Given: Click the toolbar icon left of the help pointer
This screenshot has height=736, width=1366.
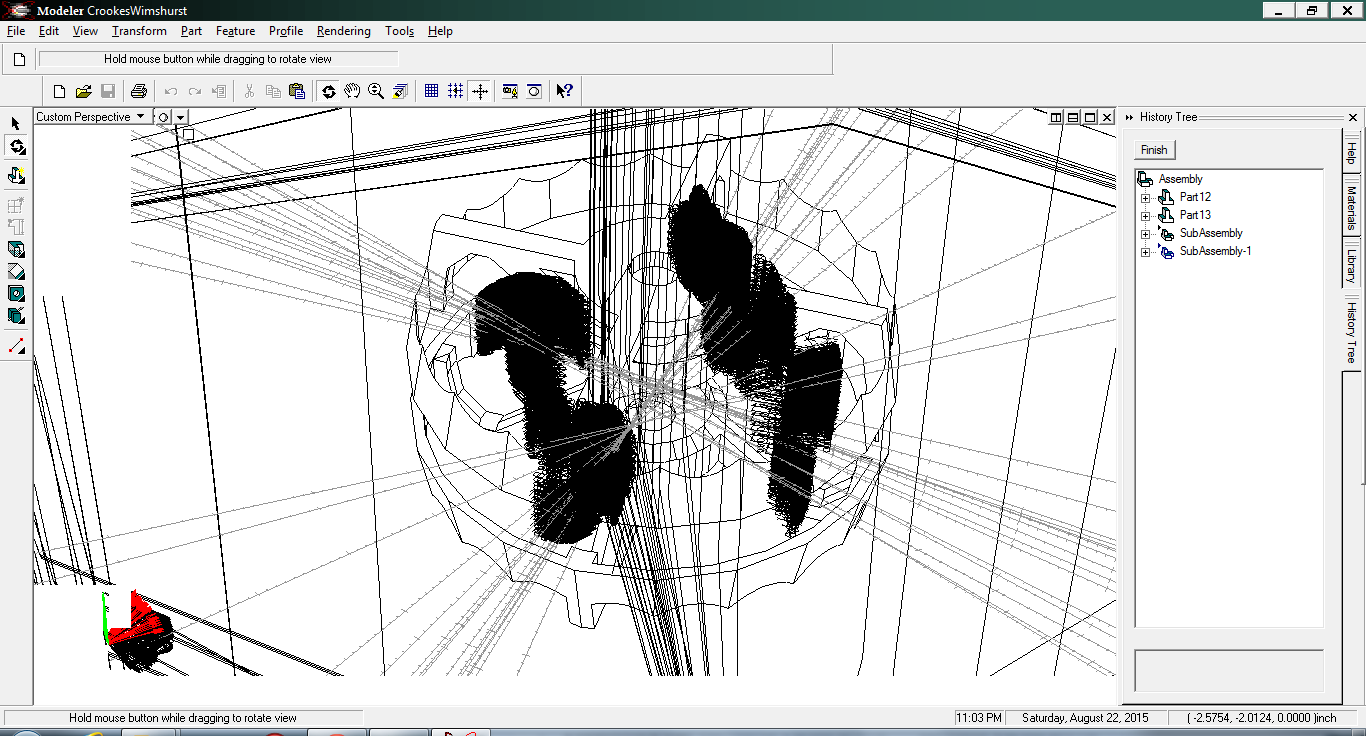Looking at the screenshot, I should [x=535, y=91].
